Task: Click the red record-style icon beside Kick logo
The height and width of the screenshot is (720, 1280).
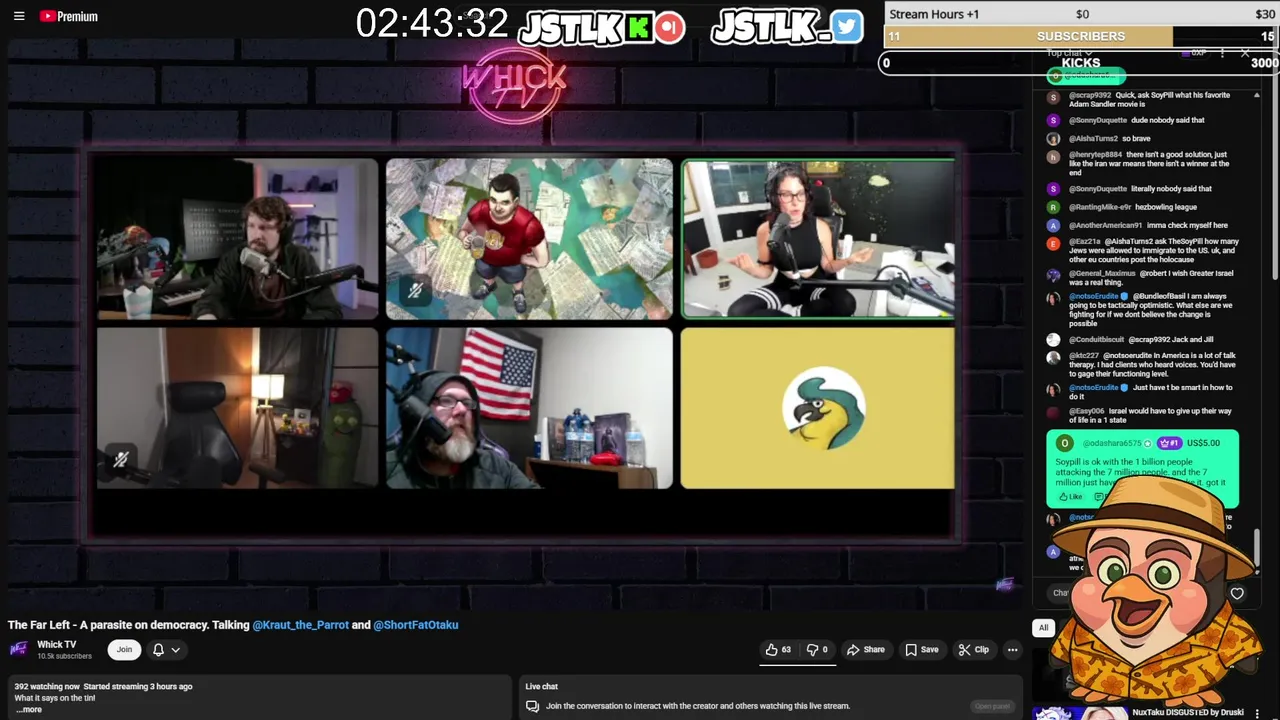Action: pos(670,27)
